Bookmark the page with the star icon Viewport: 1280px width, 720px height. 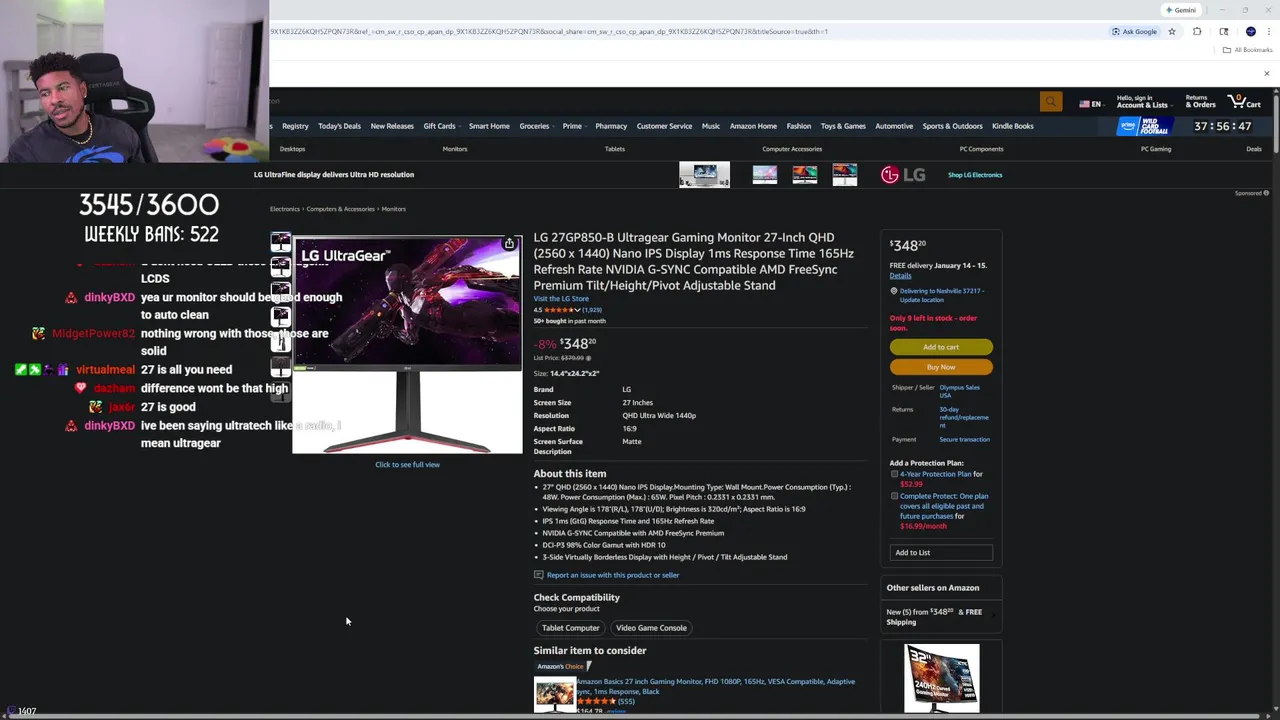click(1172, 31)
